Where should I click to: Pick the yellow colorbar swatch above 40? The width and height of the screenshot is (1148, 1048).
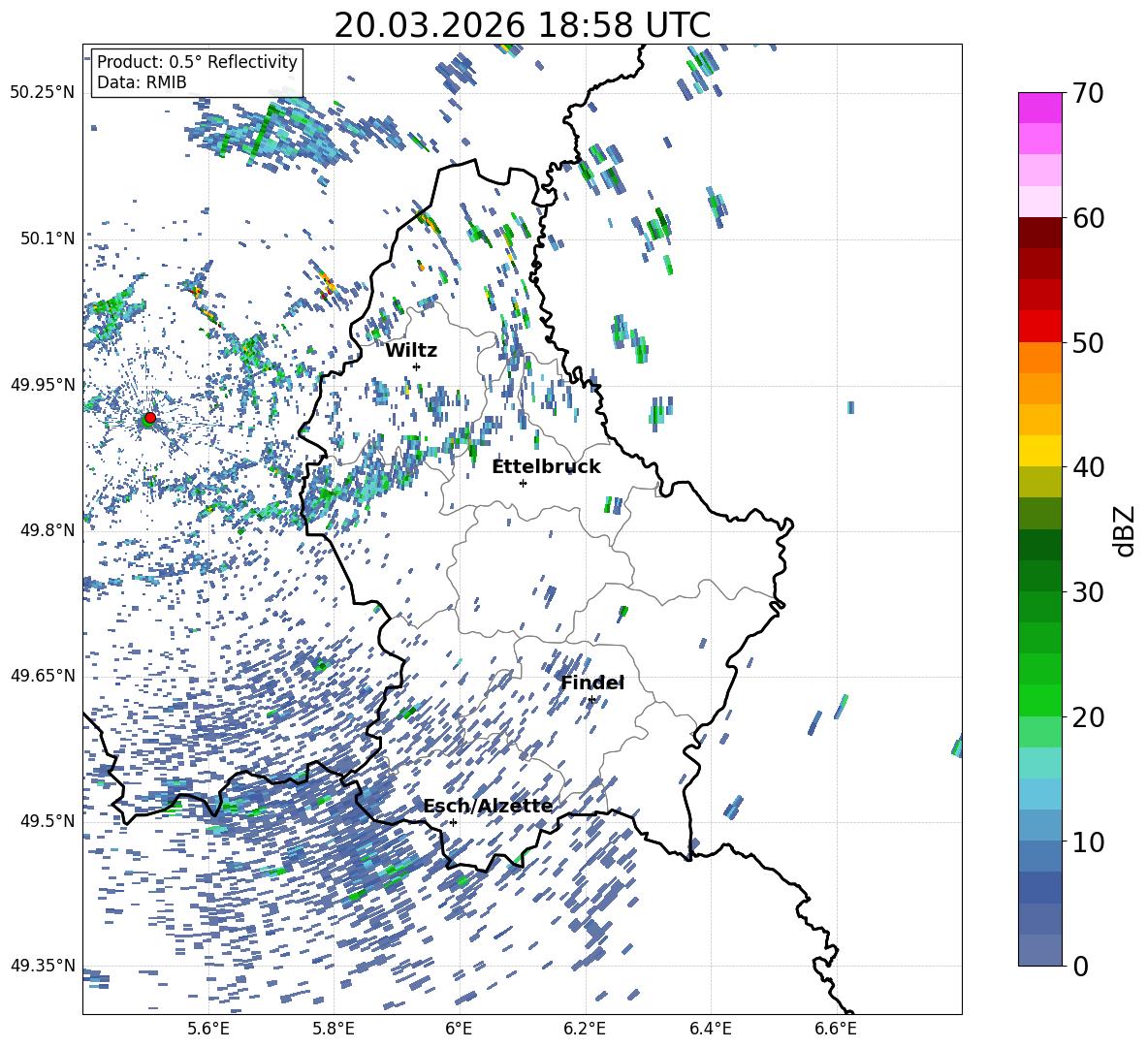1040,451
